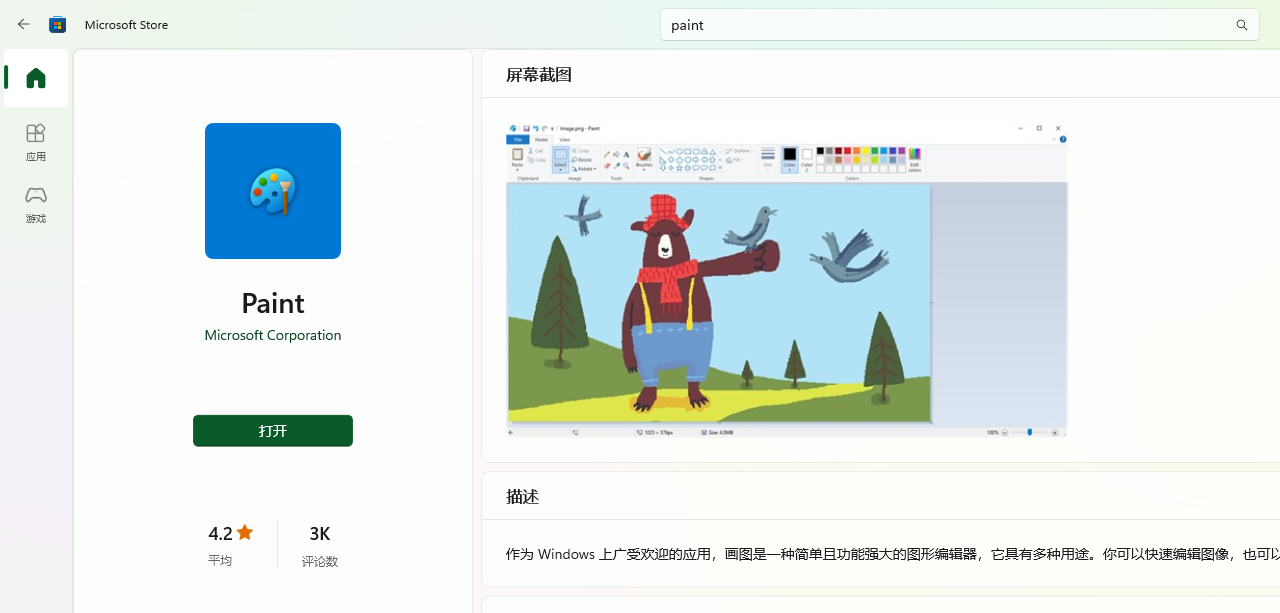Open the 游戏 (Games) section
This screenshot has width=1280, height=613.
[x=36, y=204]
